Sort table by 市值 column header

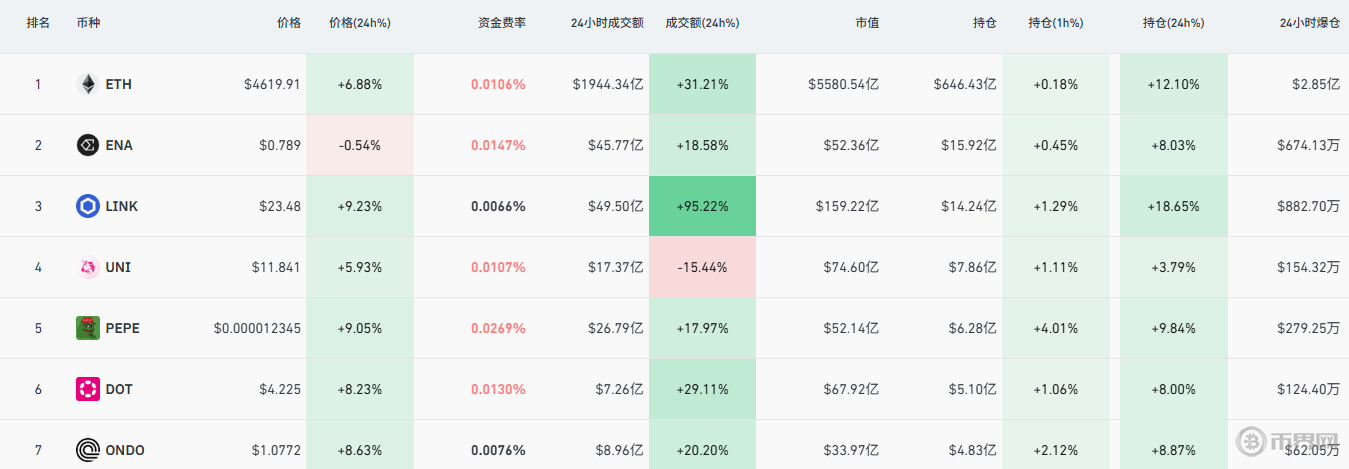[867, 23]
